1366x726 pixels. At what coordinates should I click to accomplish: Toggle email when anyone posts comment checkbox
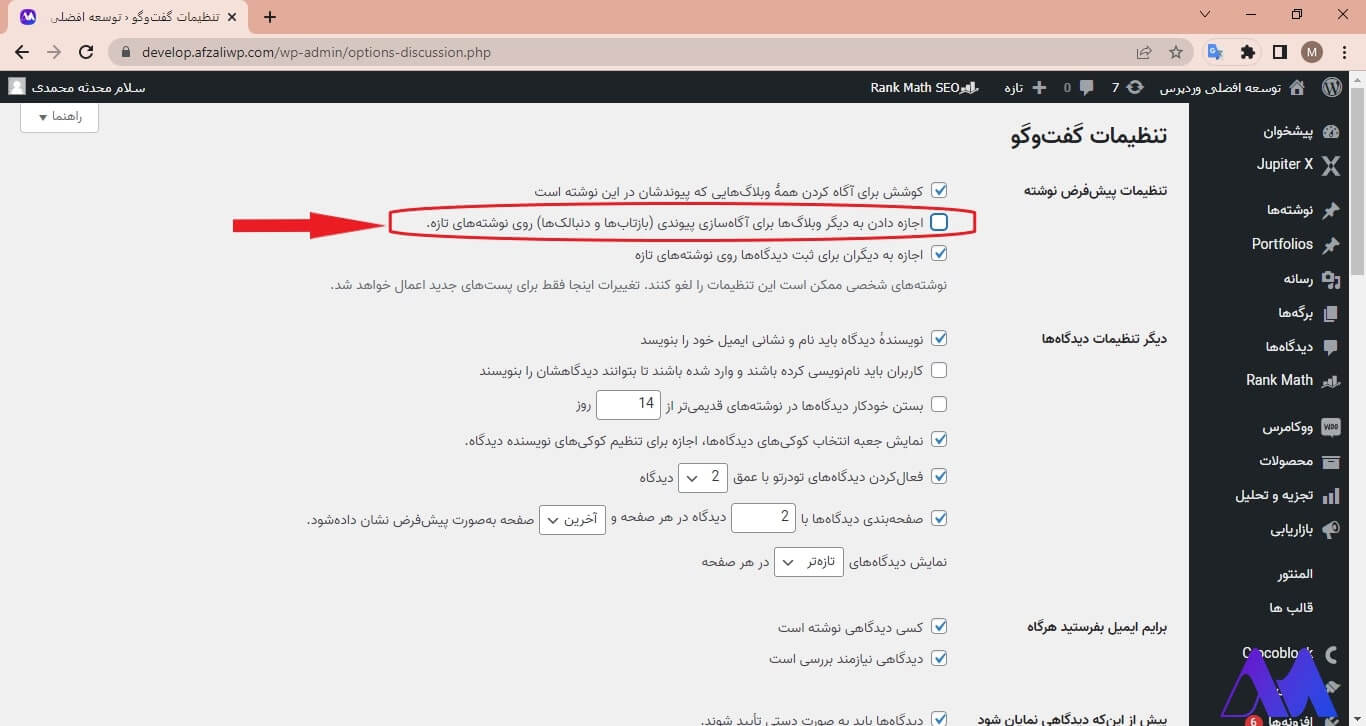coord(939,627)
